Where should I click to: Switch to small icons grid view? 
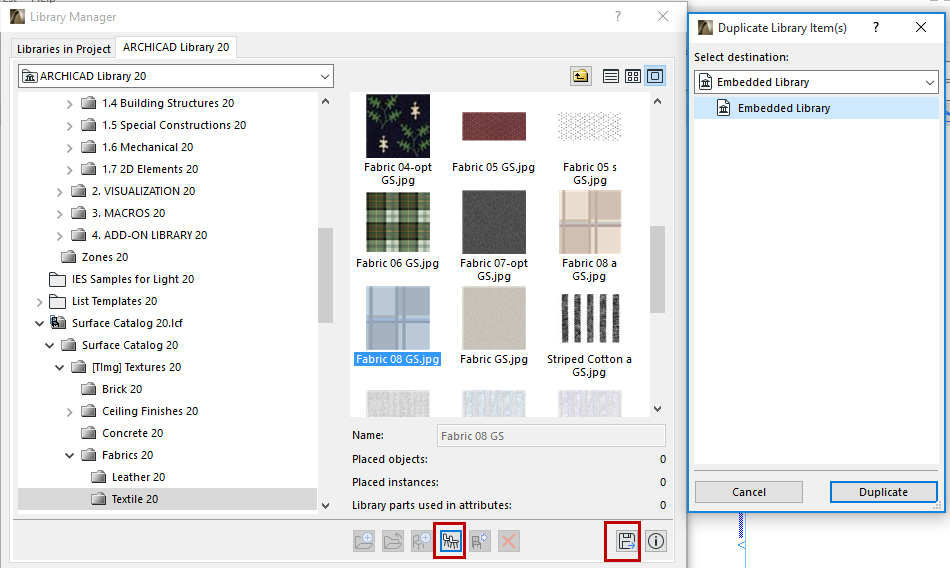click(633, 76)
